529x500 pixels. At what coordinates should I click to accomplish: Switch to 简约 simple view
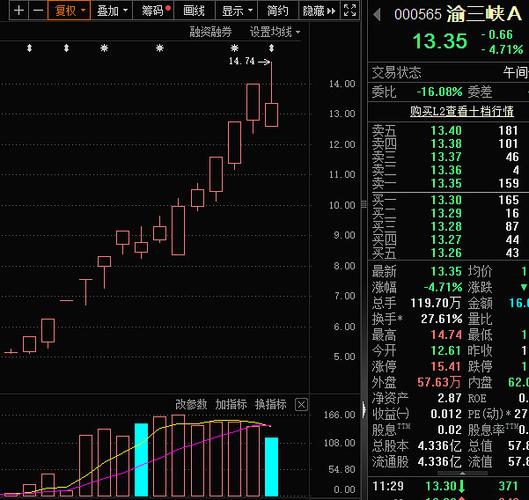point(278,10)
